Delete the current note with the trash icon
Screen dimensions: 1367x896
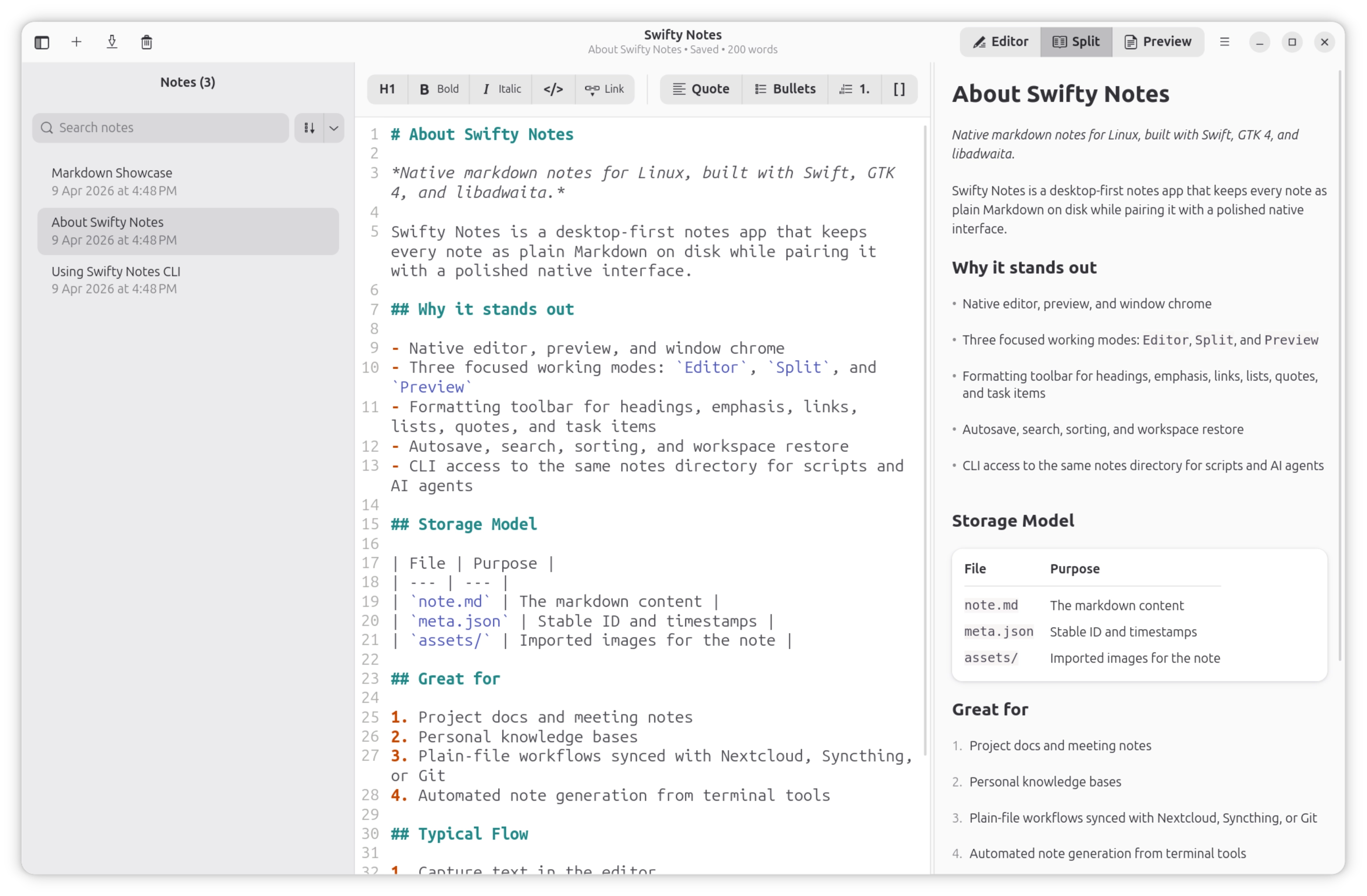coord(146,42)
